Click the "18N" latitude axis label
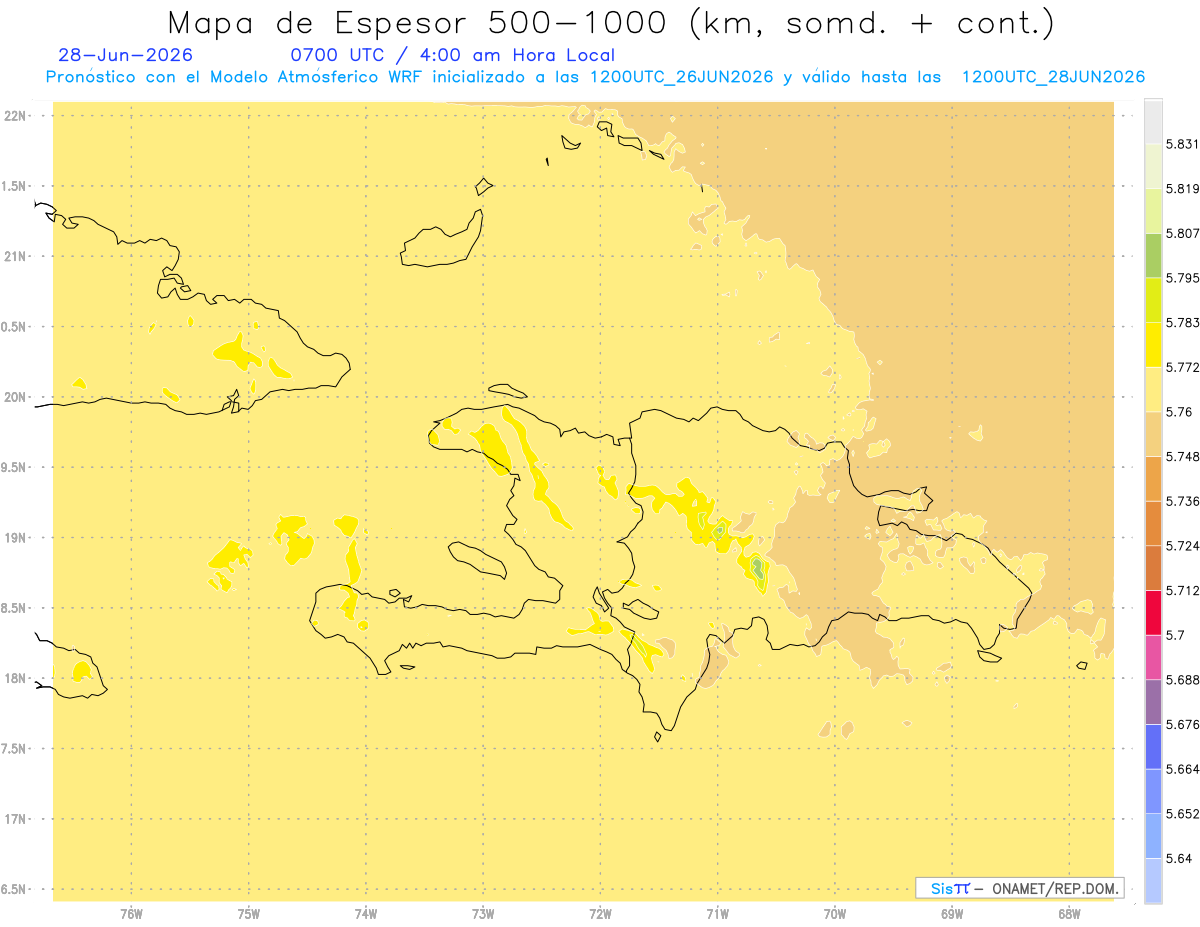Viewport: 1200px width, 927px height. tap(14, 678)
